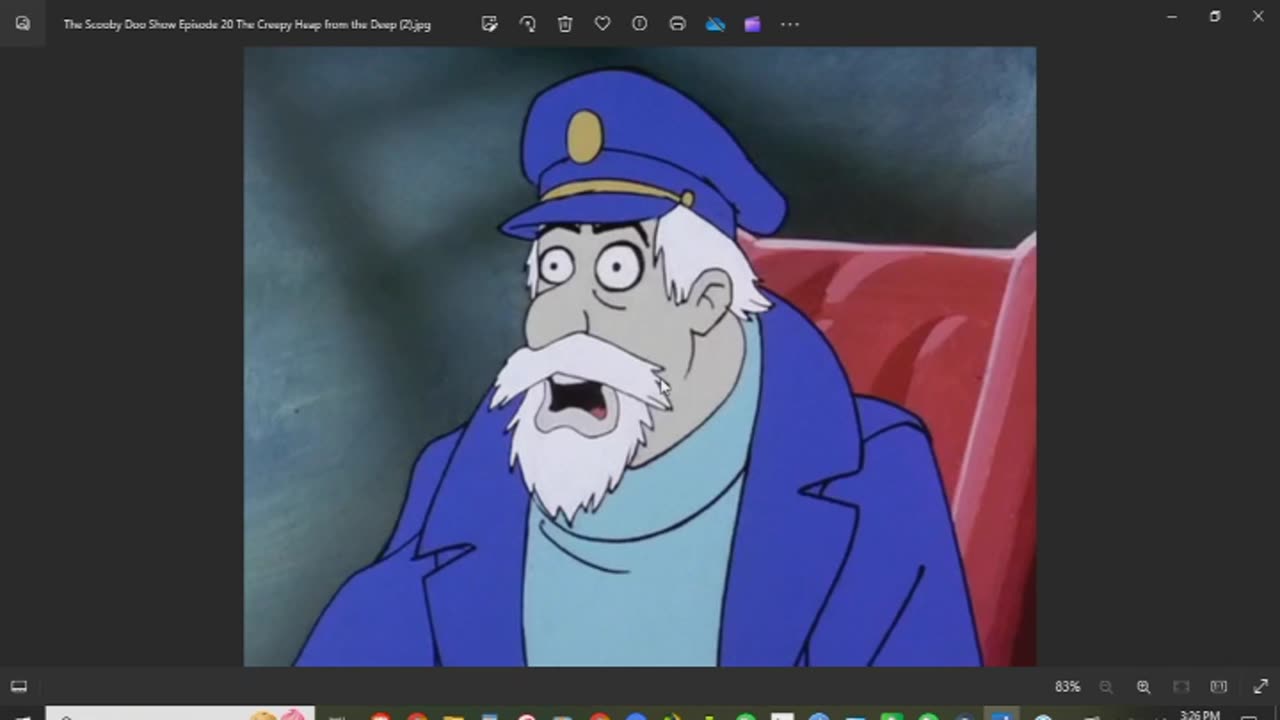Click the Edit image icon
1280x720 pixels.
pyautogui.click(x=489, y=24)
